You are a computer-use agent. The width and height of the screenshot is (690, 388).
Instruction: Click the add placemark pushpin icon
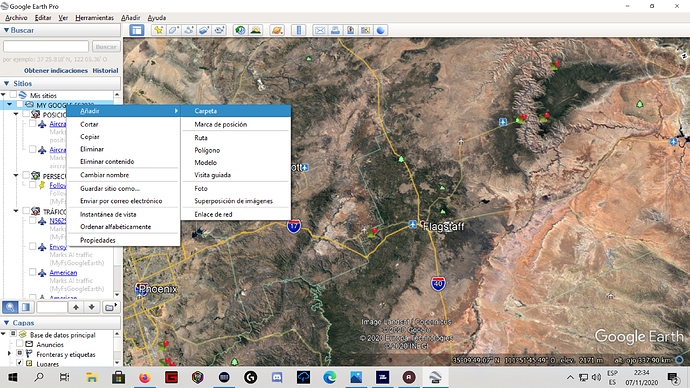(x=158, y=30)
